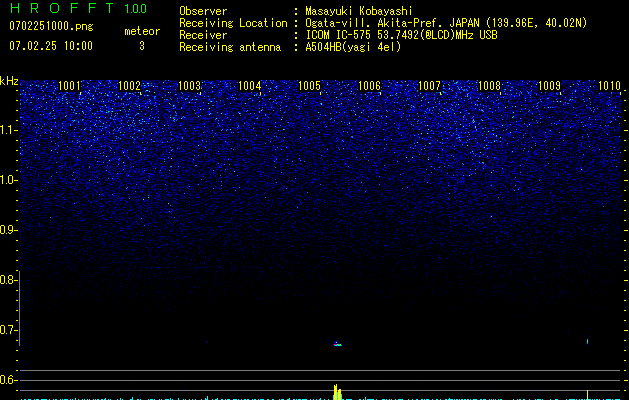Click the observer name Masayuki Kobayashi
Screen dimensions: 629x400
(359, 11)
